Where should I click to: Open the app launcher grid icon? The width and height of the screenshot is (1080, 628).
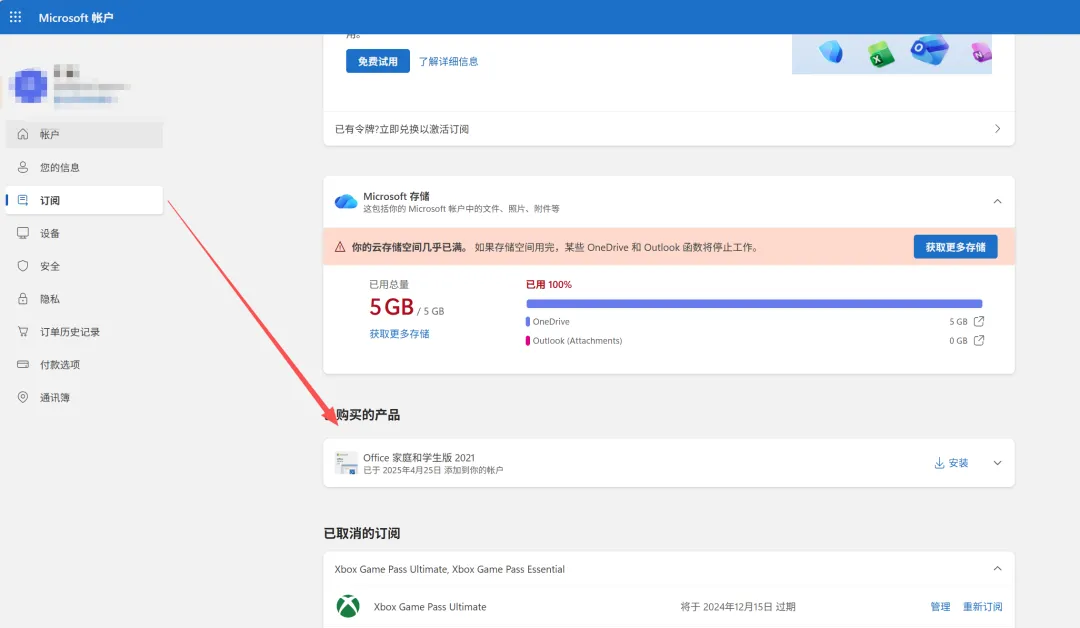click(15, 17)
